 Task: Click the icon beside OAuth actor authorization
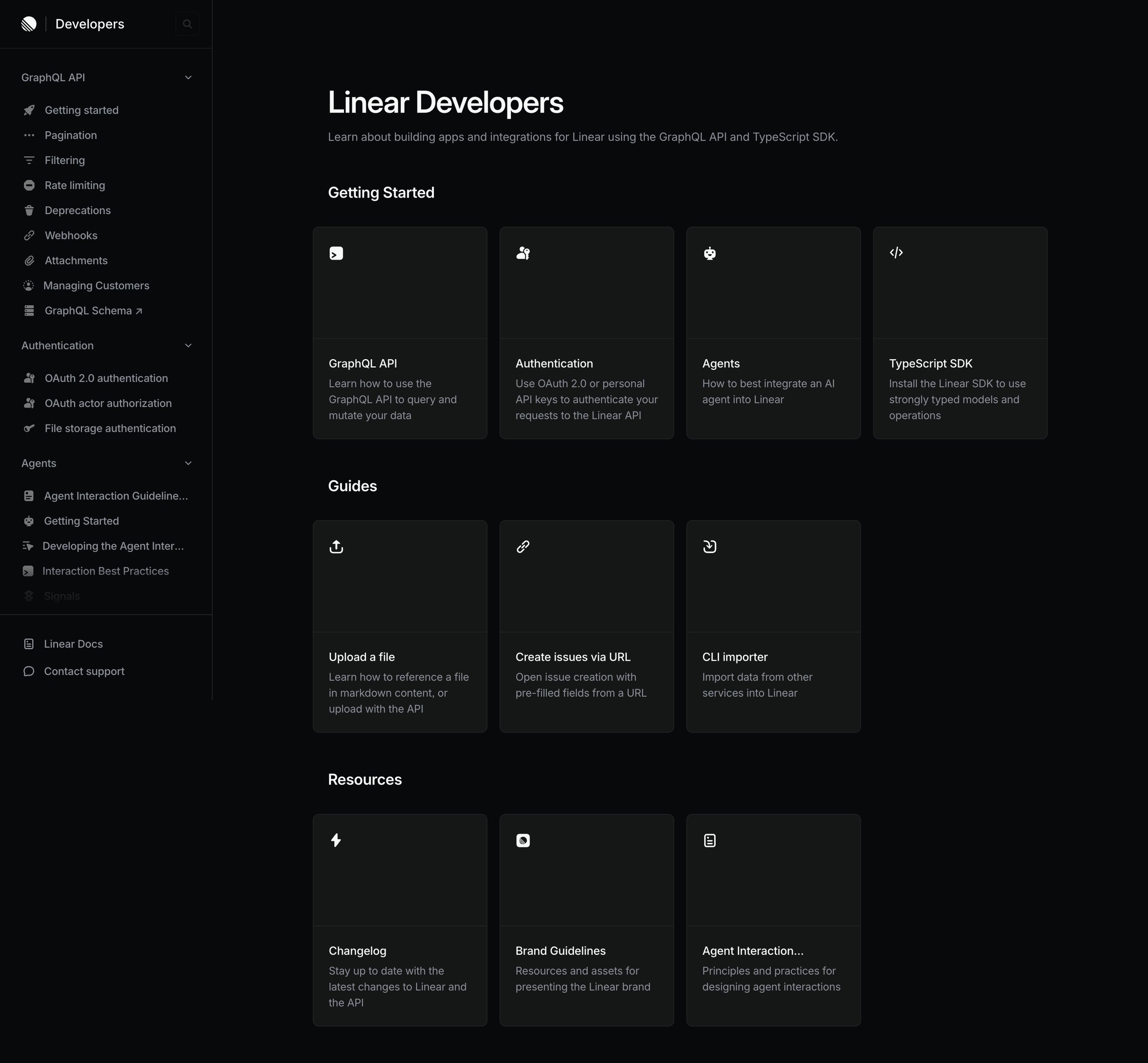pos(29,403)
